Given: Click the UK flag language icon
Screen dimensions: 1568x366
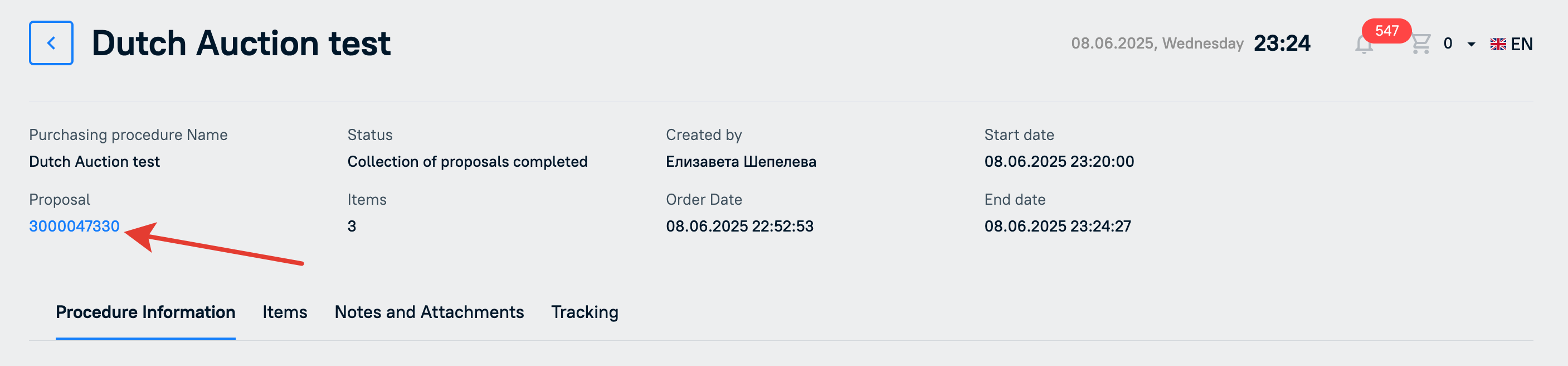Looking at the screenshot, I should point(1498,44).
